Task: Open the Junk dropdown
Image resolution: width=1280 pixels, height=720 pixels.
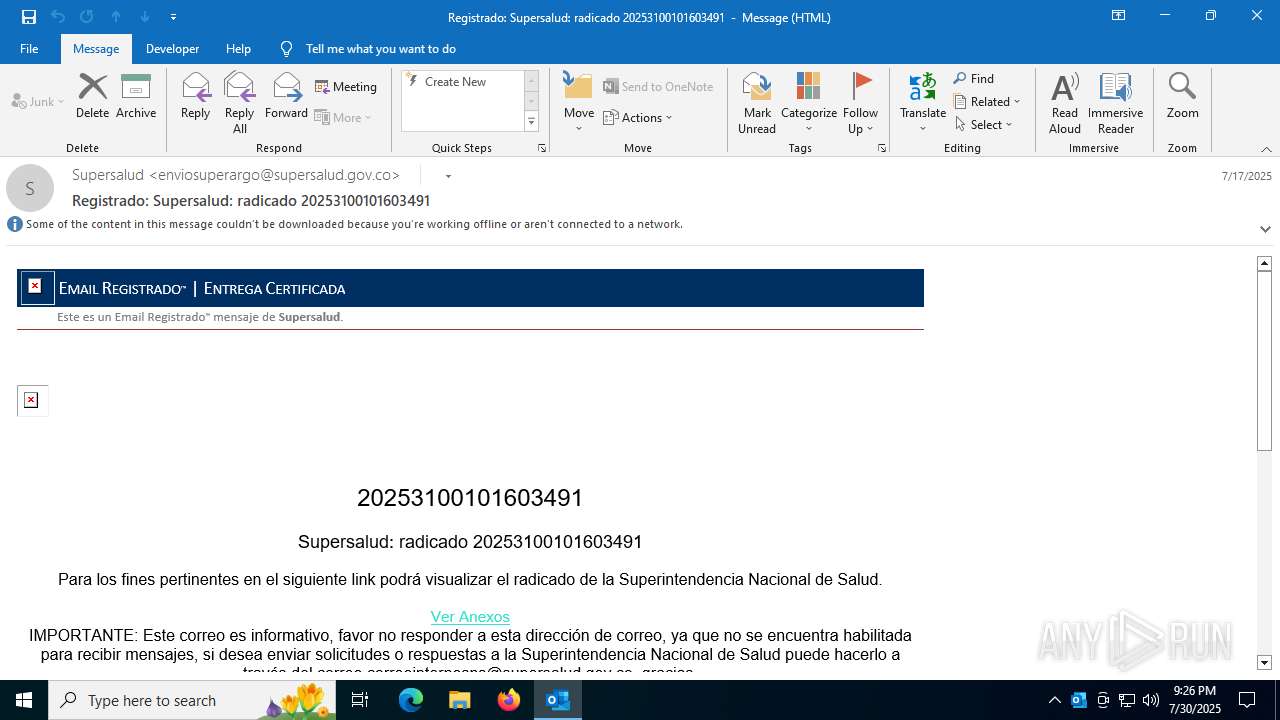Action: pyautogui.click(x=38, y=101)
